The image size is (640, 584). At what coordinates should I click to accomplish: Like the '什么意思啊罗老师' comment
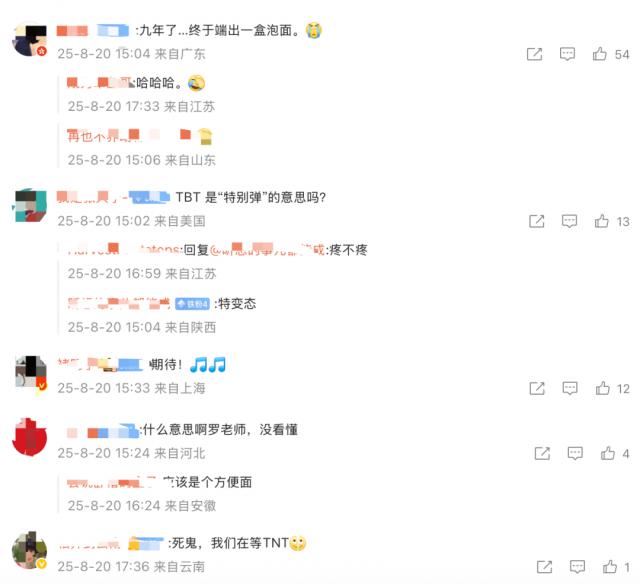coord(607,453)
